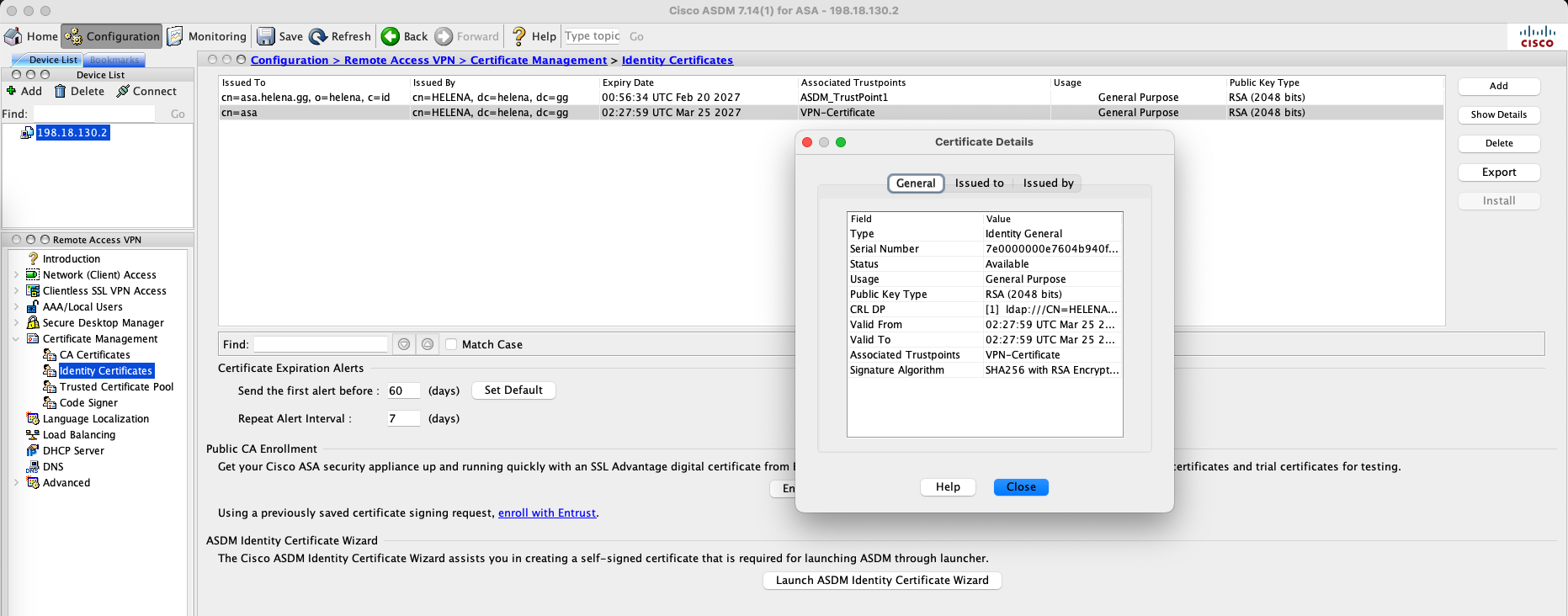Open the Monitoring view icon
The height and width of the screenshot is (616, 1568).
[x=176, y=36]
